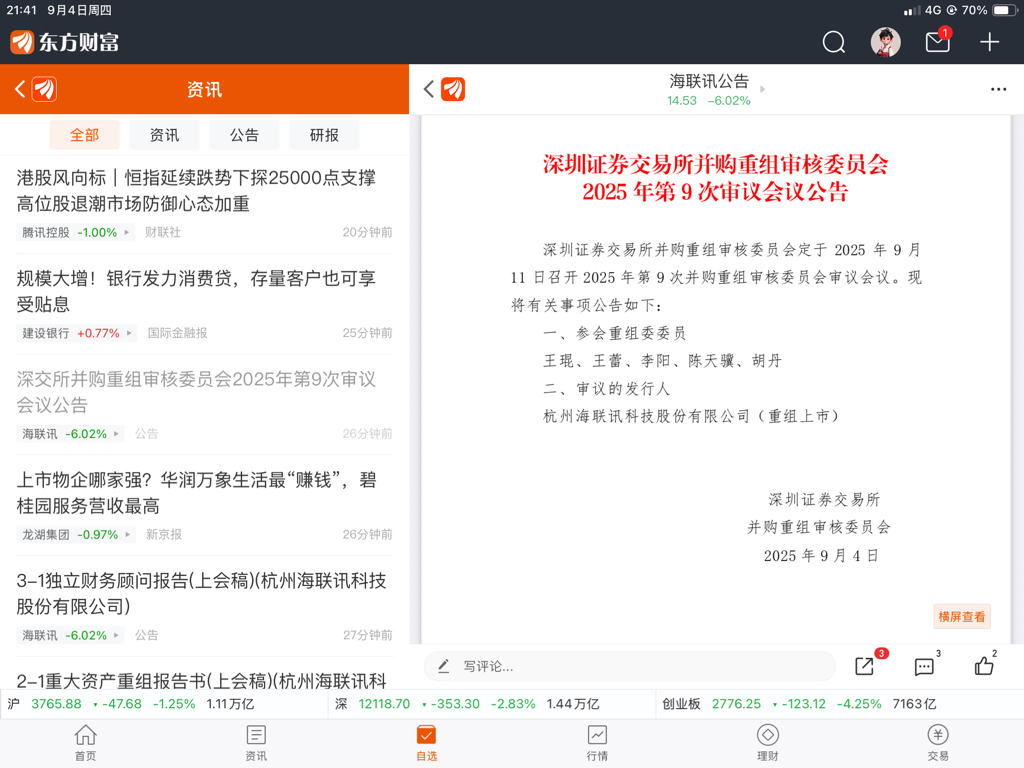Expand the 龙湖集团 -0.97% stock tag
This screenshot has width=1024, height=768.
(76, 534)
